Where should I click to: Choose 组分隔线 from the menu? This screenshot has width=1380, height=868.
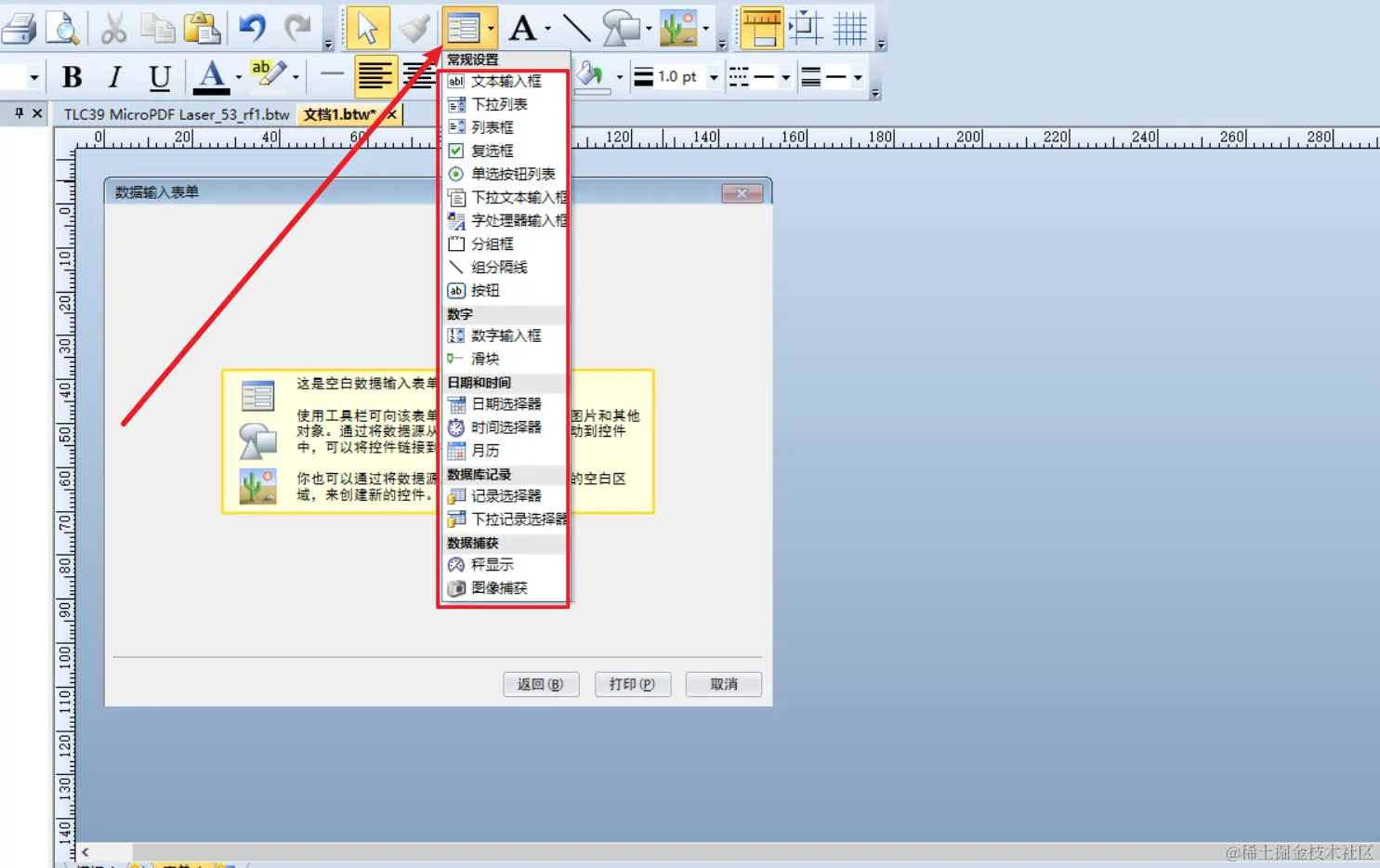coord(504,268)
